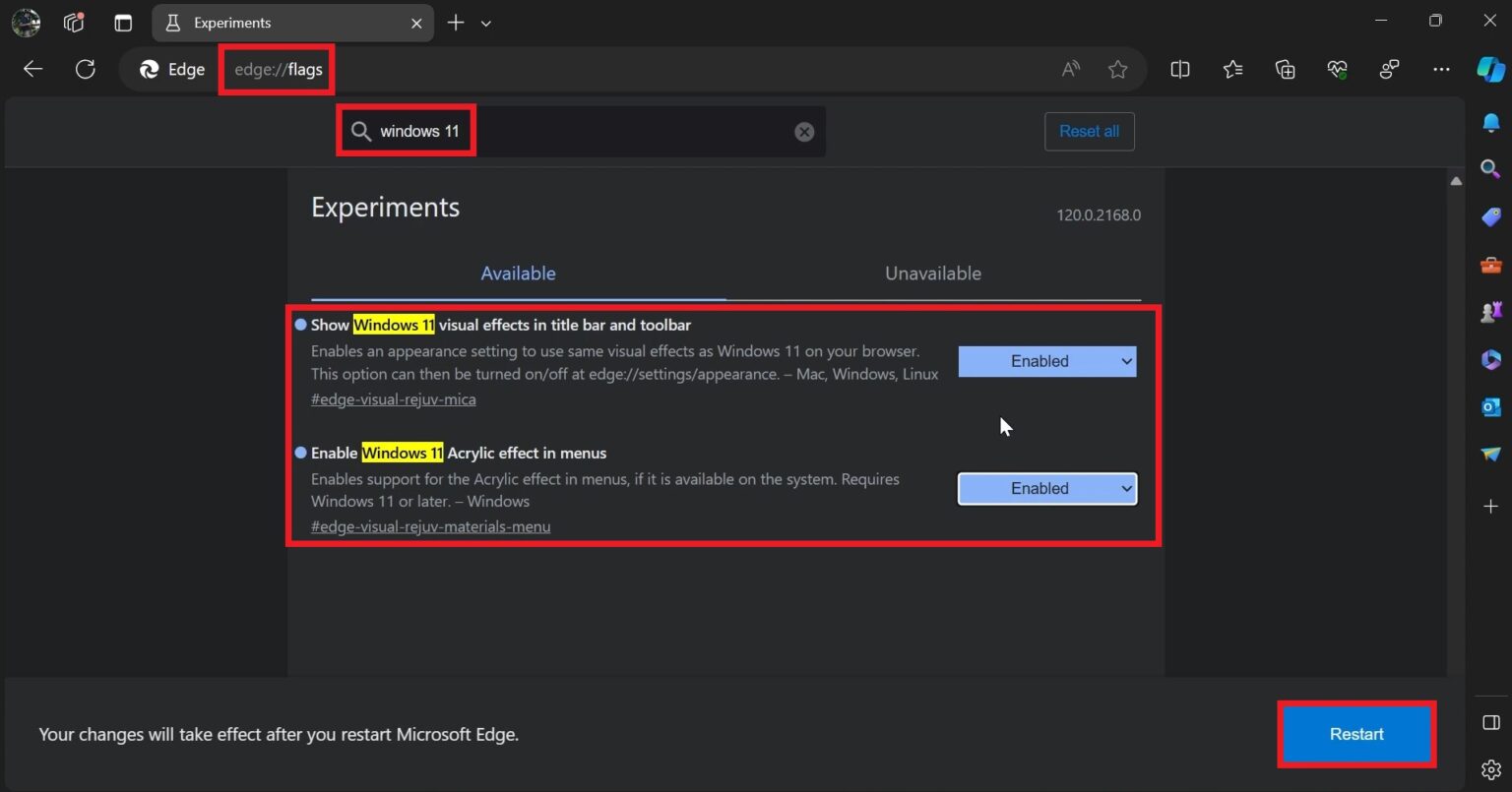Viewport: 1512px width, 792px height.
Task: Clear the windows 11 search query
Action: [x=804, y=131]
